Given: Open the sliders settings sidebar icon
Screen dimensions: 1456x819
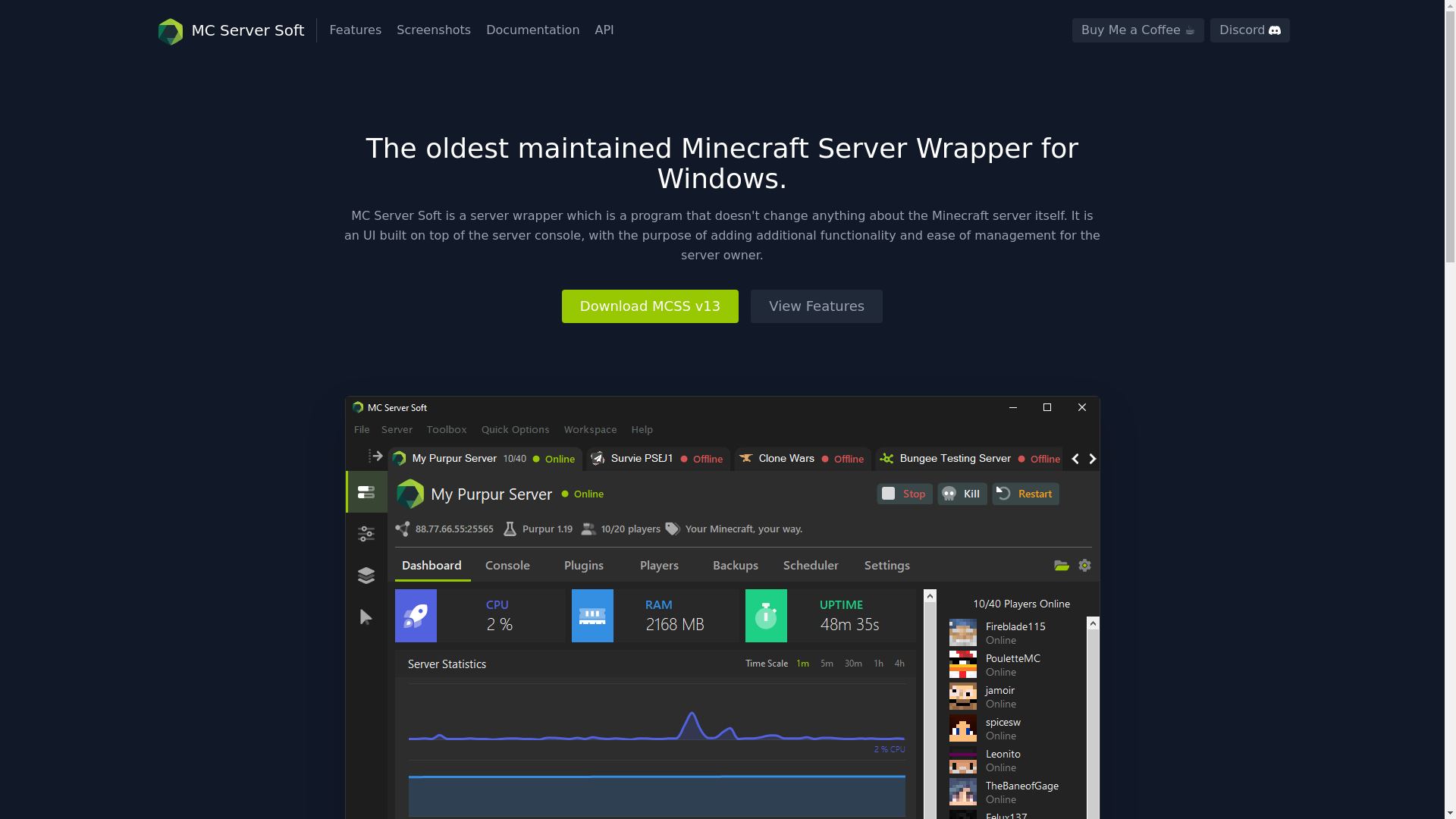Looking at the screenshot, I should click(x=366, y=534).
